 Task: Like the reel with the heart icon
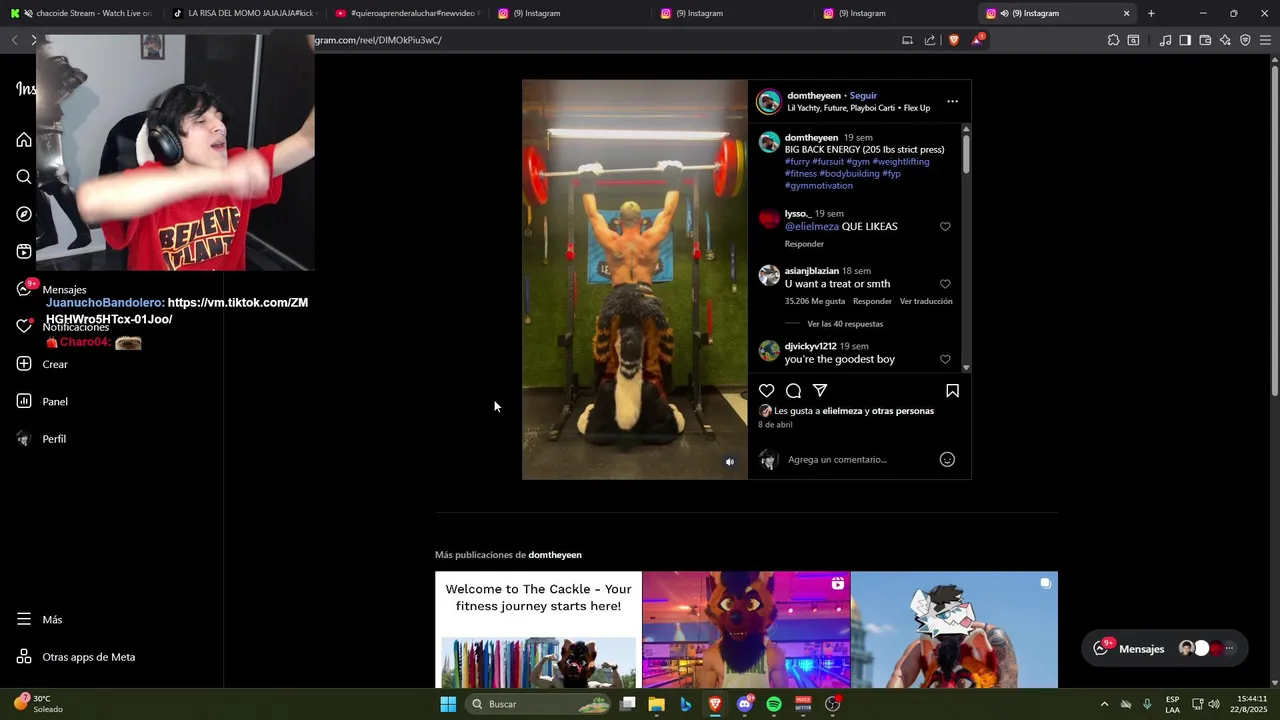[766, 391]
